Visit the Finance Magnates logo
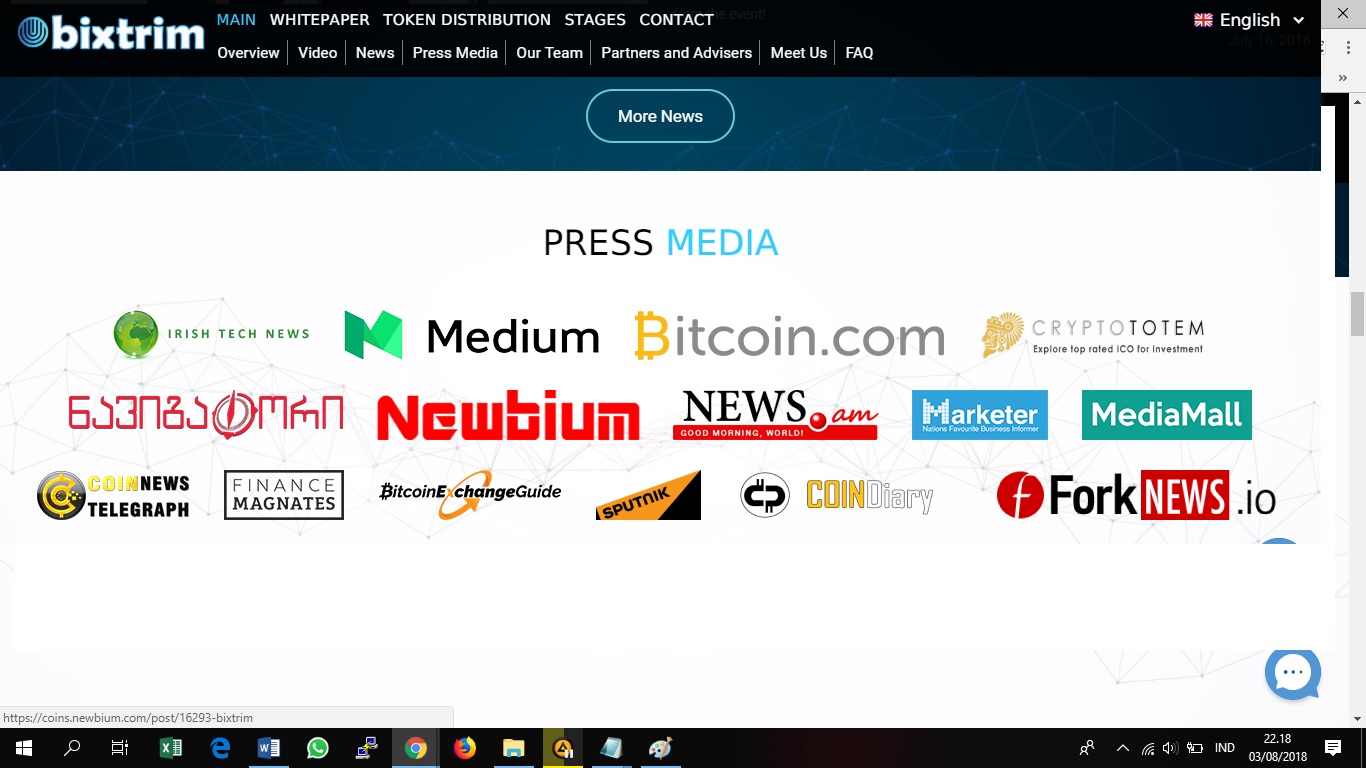1366x768 pixels. (x=284, y=495)
